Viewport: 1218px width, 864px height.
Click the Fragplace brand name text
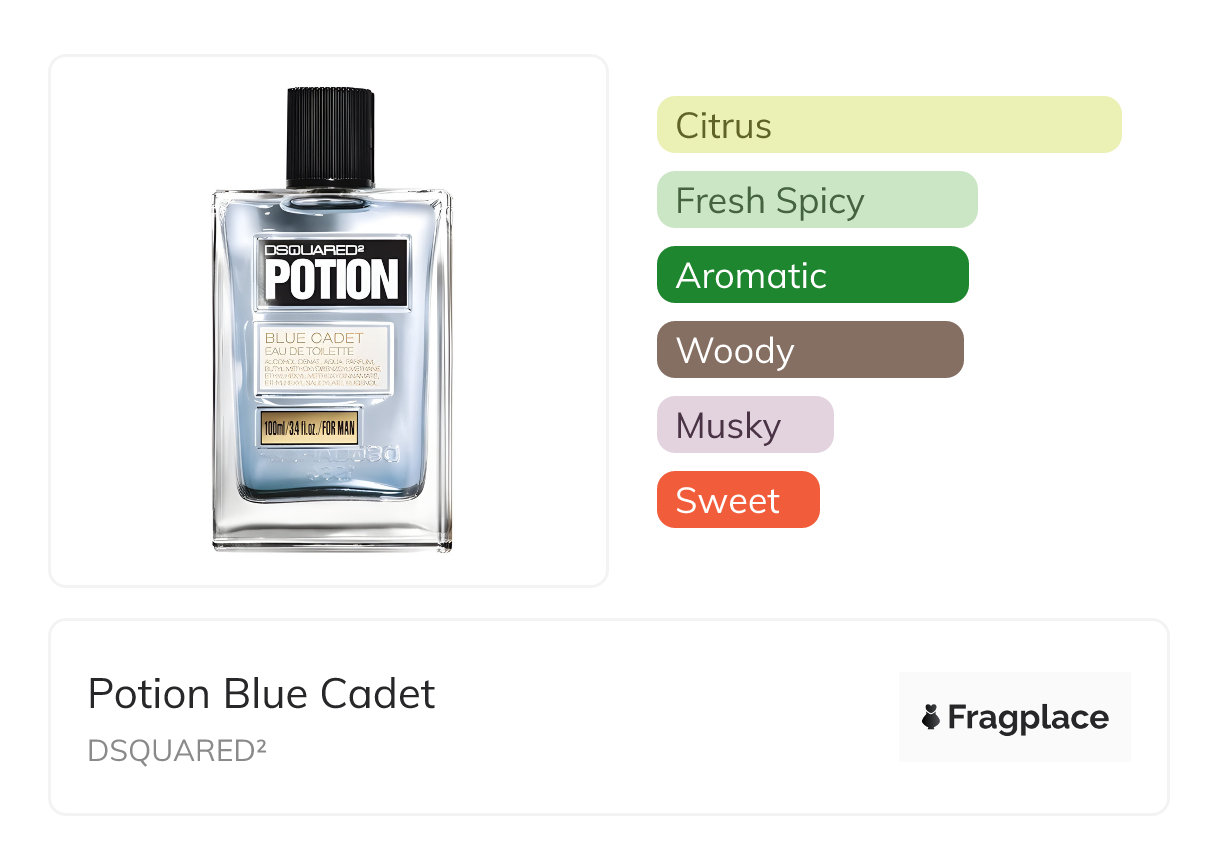1028,717
